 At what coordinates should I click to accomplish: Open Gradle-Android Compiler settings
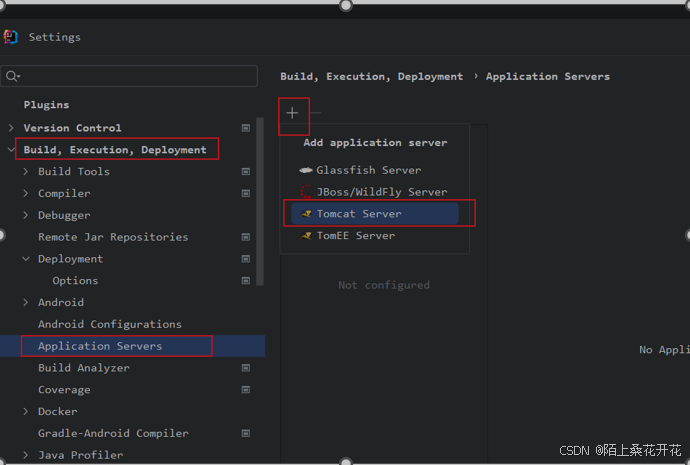pos(113,433)
